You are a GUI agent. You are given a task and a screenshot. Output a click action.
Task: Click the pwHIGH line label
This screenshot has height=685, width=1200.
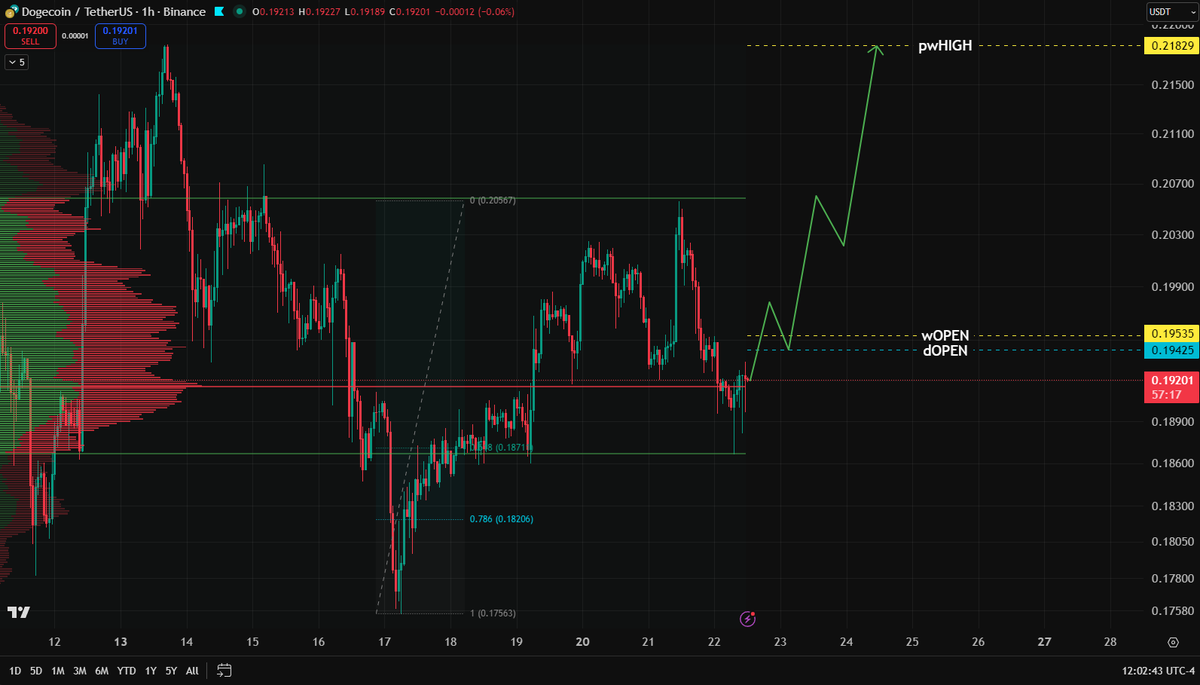tap(945, 46)
